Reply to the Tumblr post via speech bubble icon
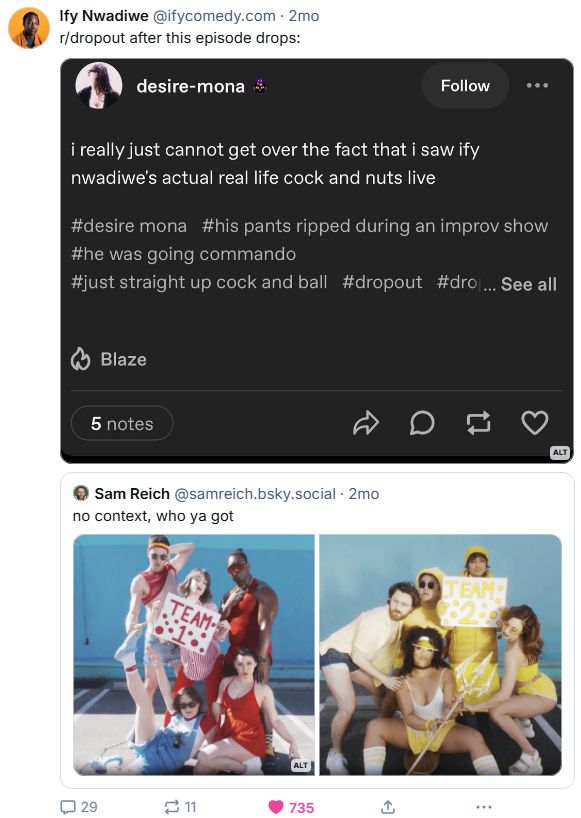Viewport: 581px width, 818px height. coord(422,423)
